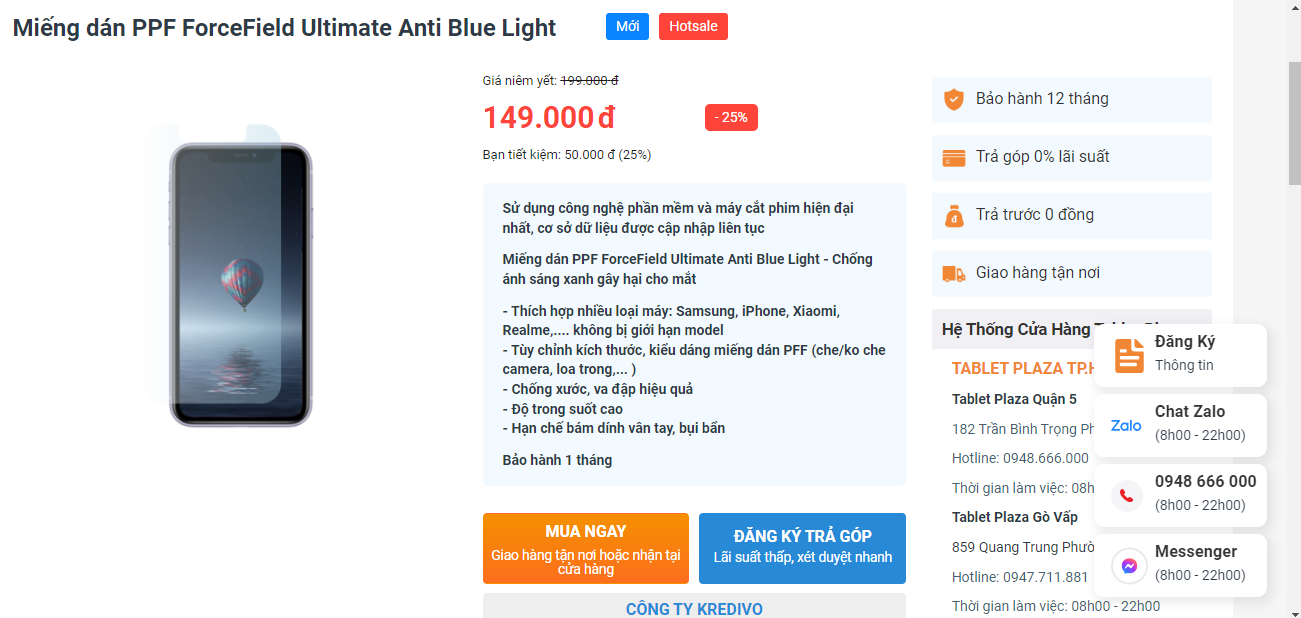The image size is (1301, 618).
Task: Click the money bag prepay icon
Action: (x=954, y=215)
